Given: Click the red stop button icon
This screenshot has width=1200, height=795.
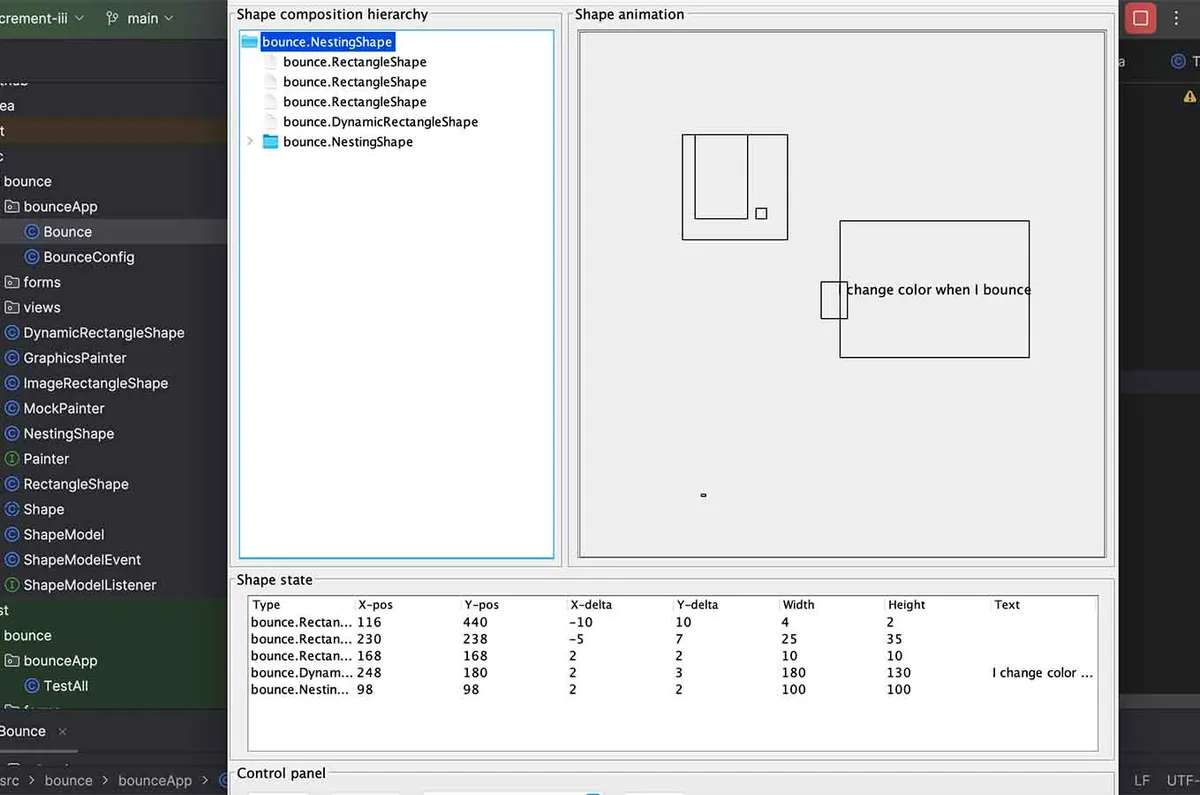Looking at the screenshot, I should click(x=1140, y=18).
